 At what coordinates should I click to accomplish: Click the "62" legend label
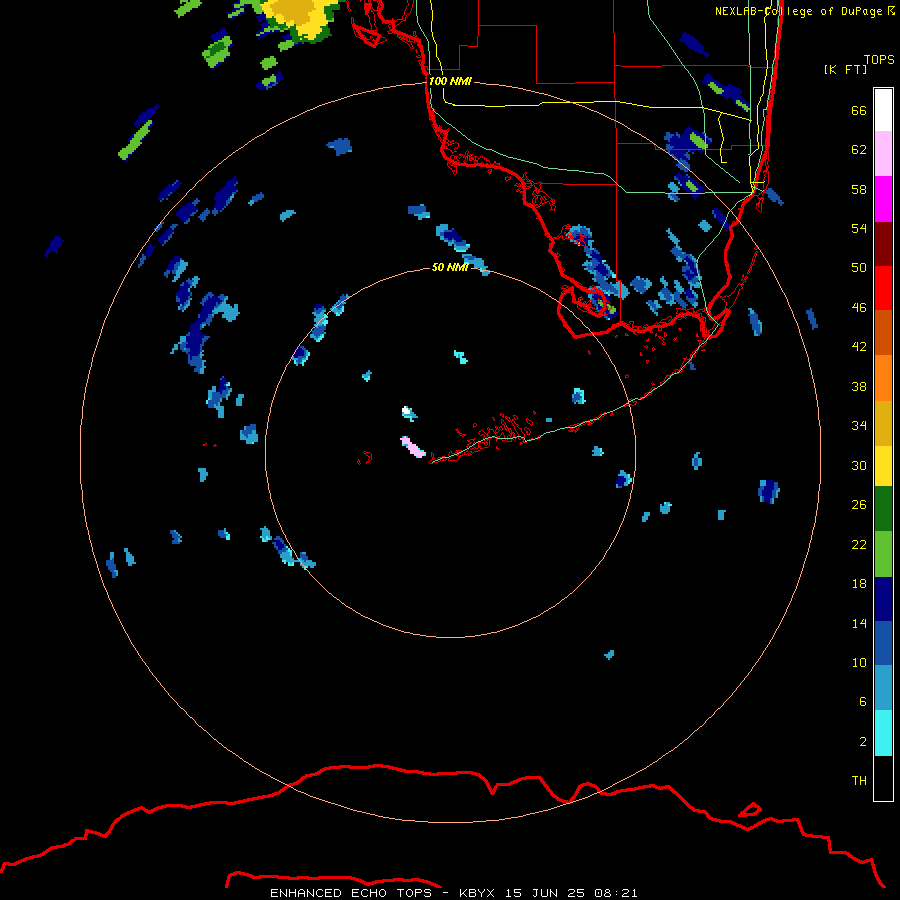(x=859, y=150)
